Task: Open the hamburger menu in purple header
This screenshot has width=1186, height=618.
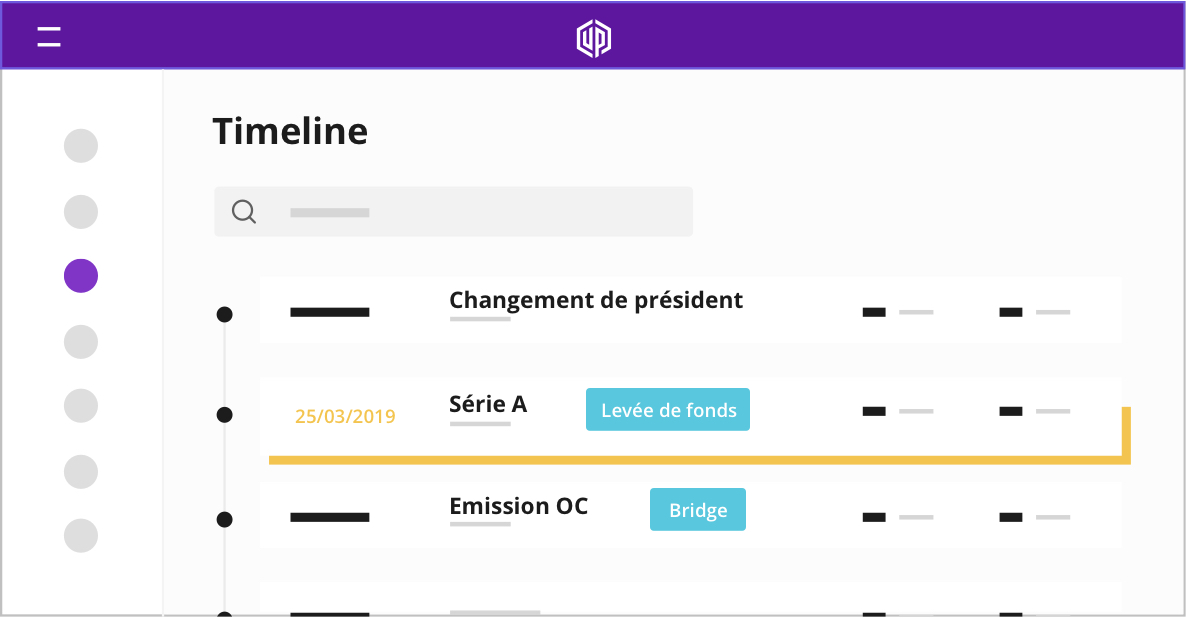Action: pos(49,36)
